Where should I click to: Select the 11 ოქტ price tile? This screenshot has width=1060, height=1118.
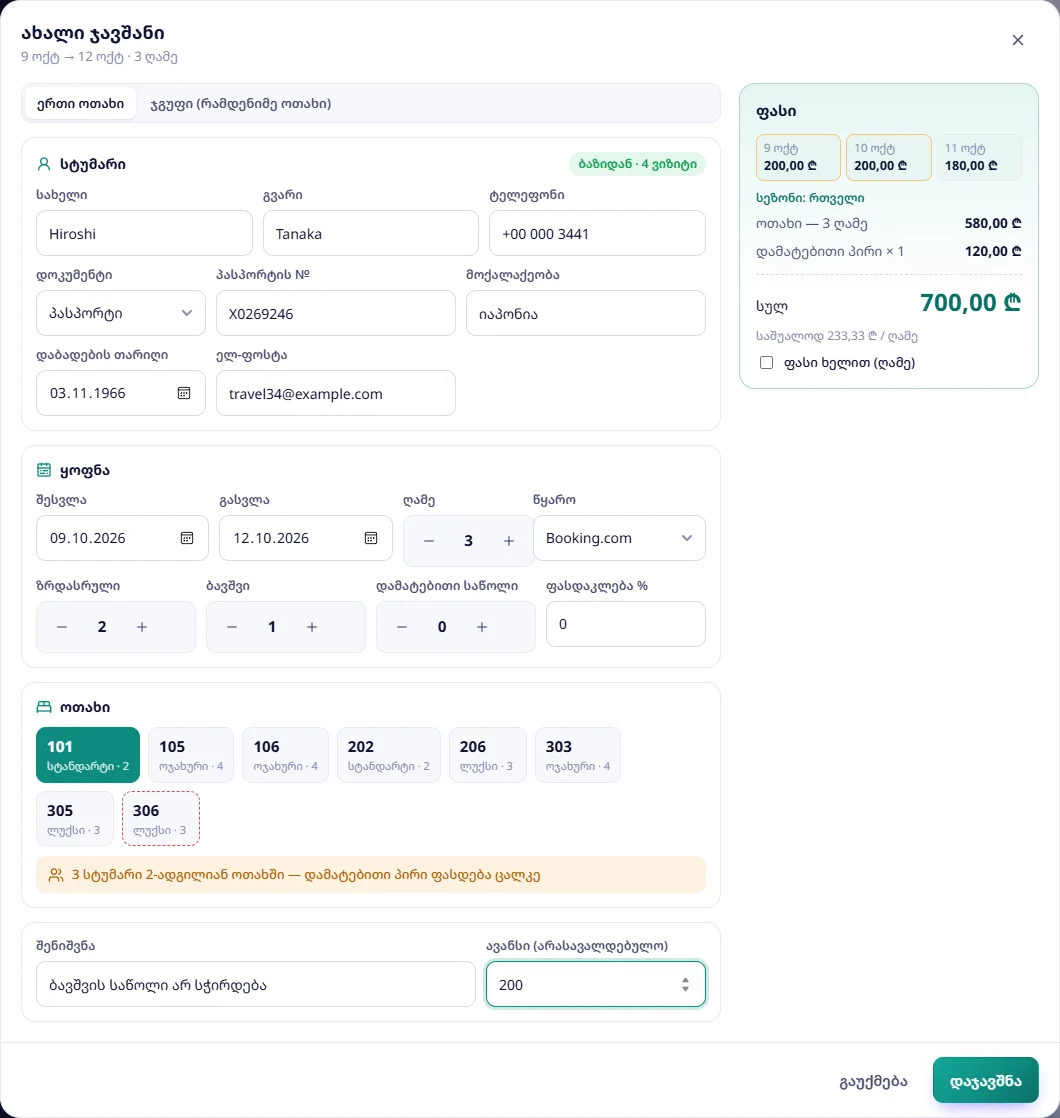979,157
